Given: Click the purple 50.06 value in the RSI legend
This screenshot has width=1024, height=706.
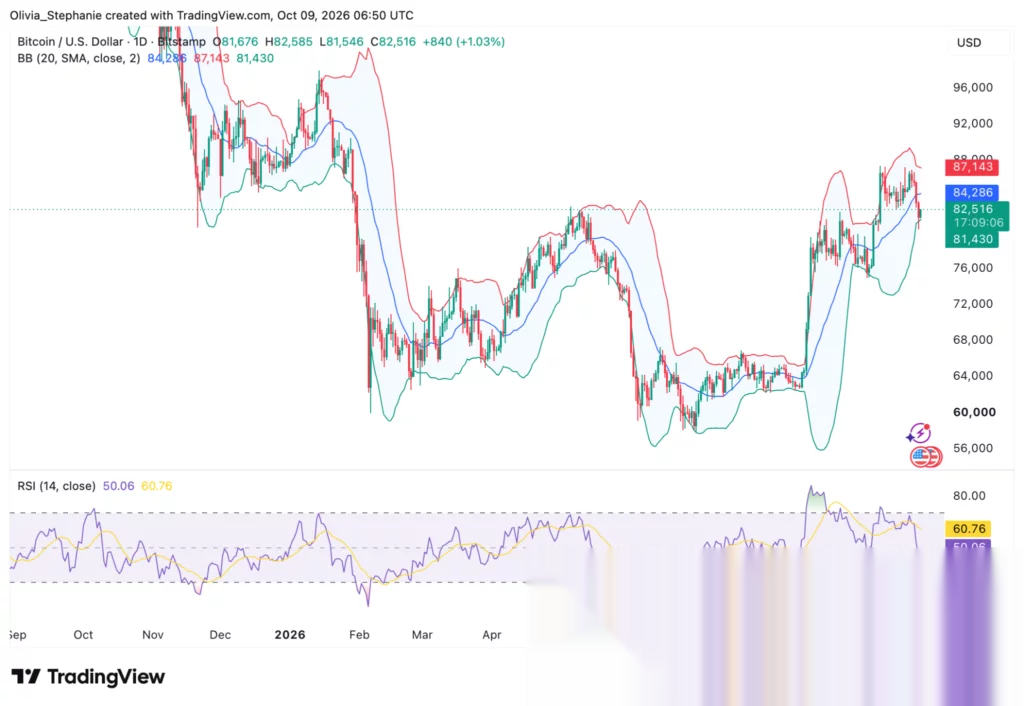Looking at the screenshot, I should click(118, 486).
